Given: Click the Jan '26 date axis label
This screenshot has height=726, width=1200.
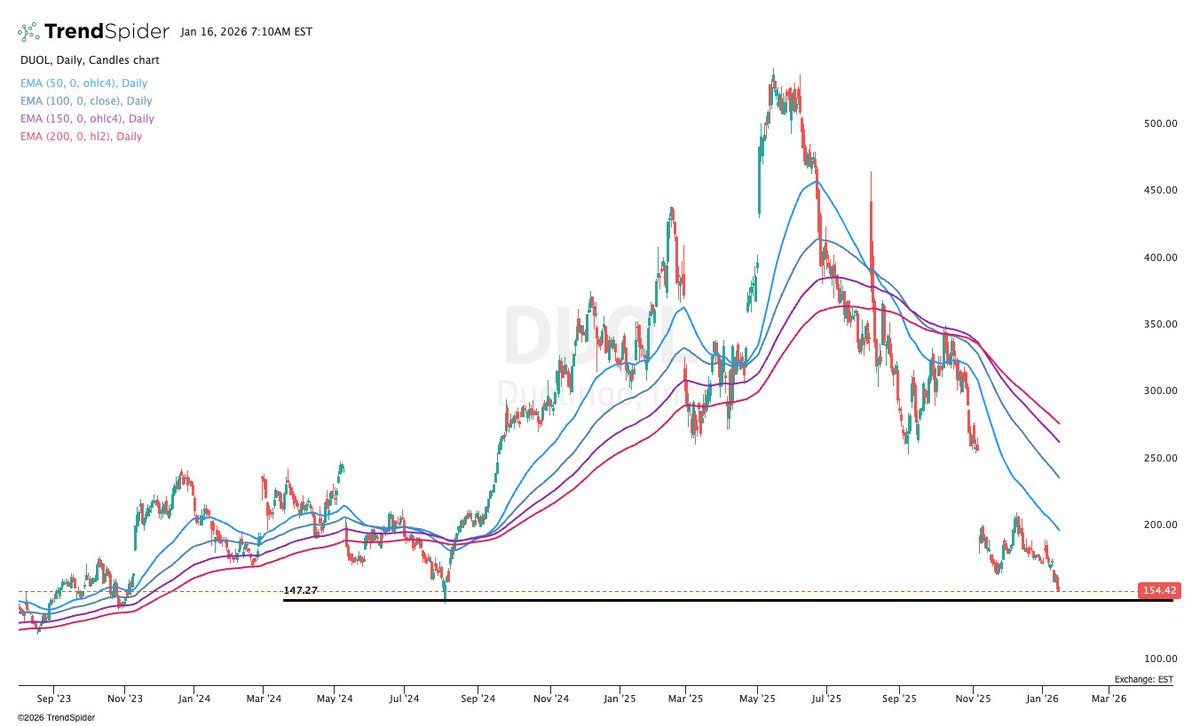Looking at the screenshot, I should point(1043,699).
